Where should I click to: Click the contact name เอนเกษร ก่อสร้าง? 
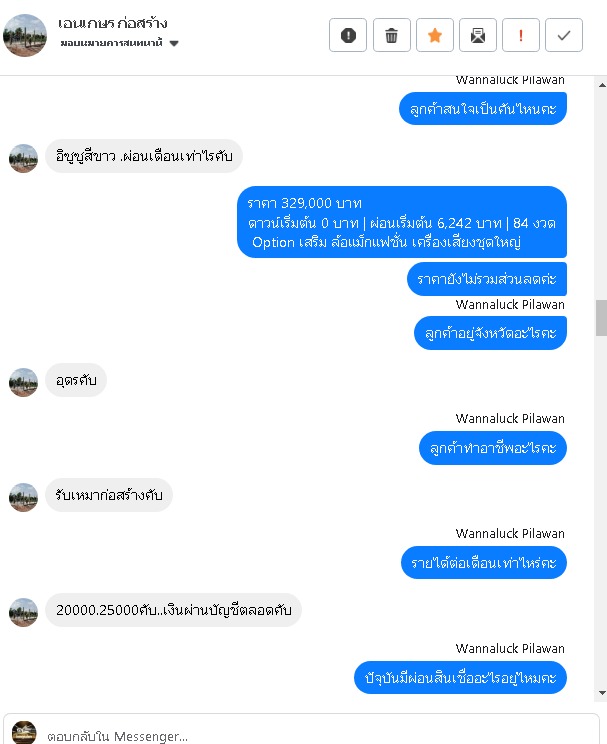coord(112,23)
